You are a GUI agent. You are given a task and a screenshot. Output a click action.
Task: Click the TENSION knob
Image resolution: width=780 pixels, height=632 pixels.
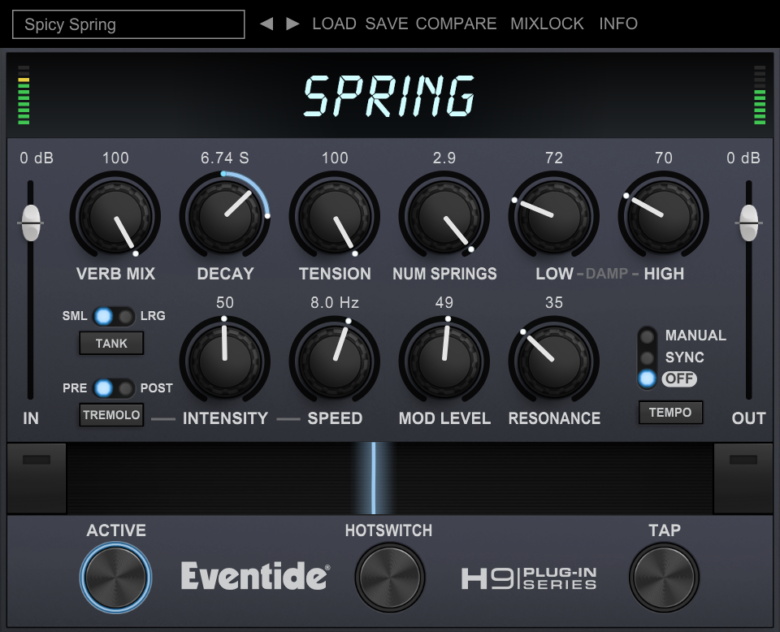coord(334,216)
